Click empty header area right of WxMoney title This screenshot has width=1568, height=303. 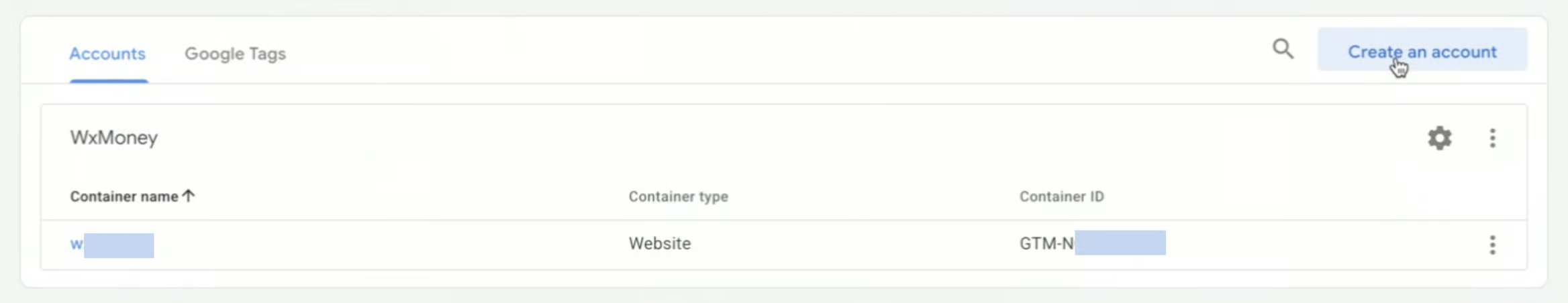(738, 138)
